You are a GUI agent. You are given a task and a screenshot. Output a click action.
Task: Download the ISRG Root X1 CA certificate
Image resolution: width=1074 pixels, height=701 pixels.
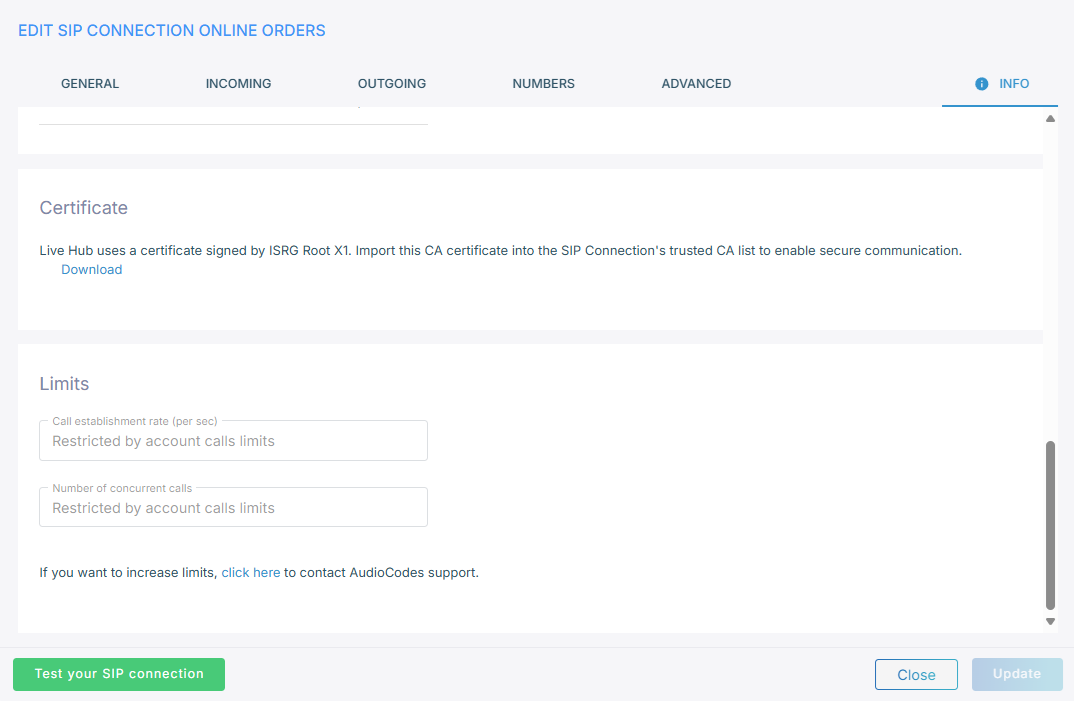(x=91, y=269)
